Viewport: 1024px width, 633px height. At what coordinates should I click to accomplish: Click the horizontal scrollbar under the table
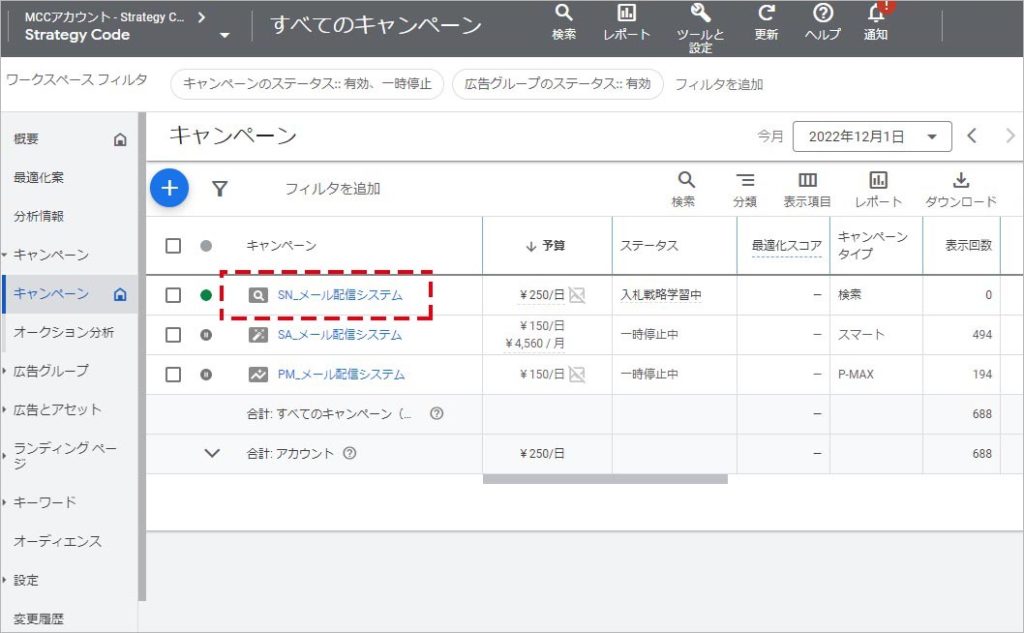tap(604, 479)
